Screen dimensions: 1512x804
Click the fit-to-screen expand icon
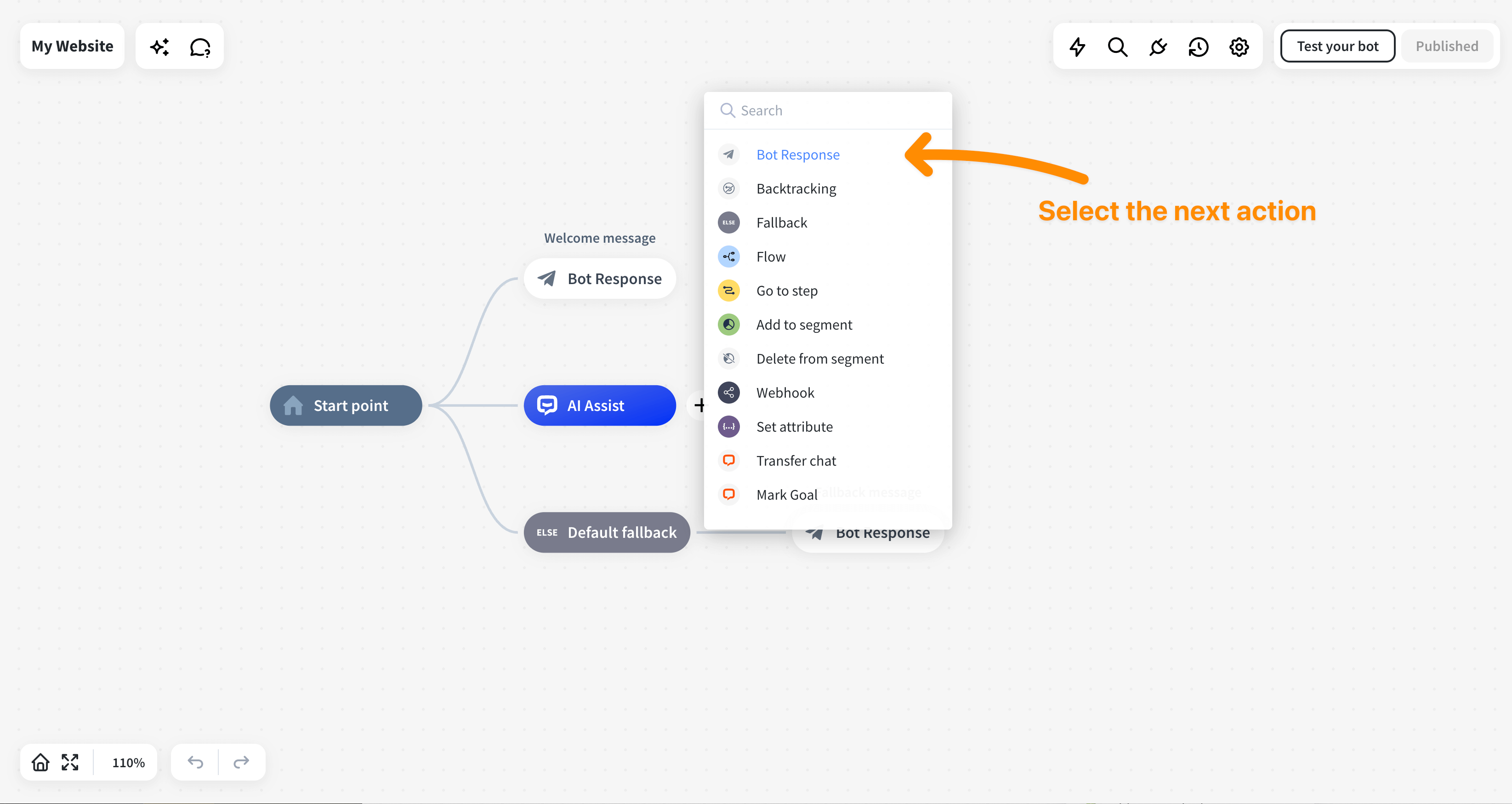[70, 762]
